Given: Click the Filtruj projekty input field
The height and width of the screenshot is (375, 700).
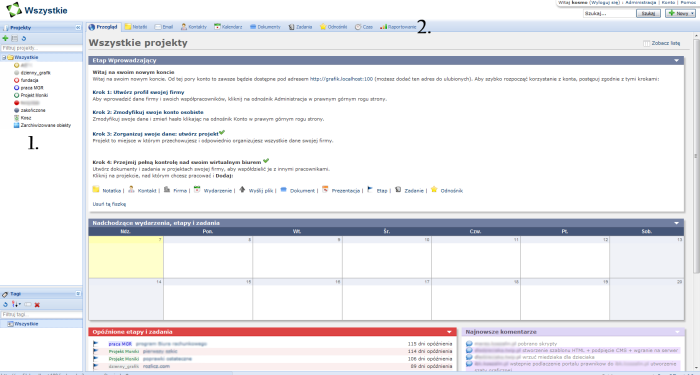Looking at the screenshot, I should 42,48.
